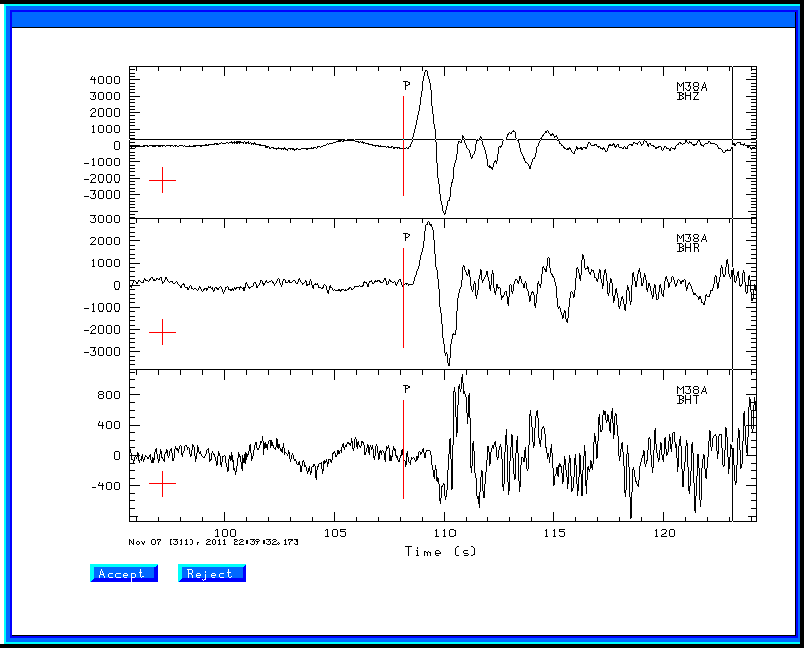Click the deepest trough of the BHR waveform
This screenshot has width=804, height=648.
click(x=449, y=363)
